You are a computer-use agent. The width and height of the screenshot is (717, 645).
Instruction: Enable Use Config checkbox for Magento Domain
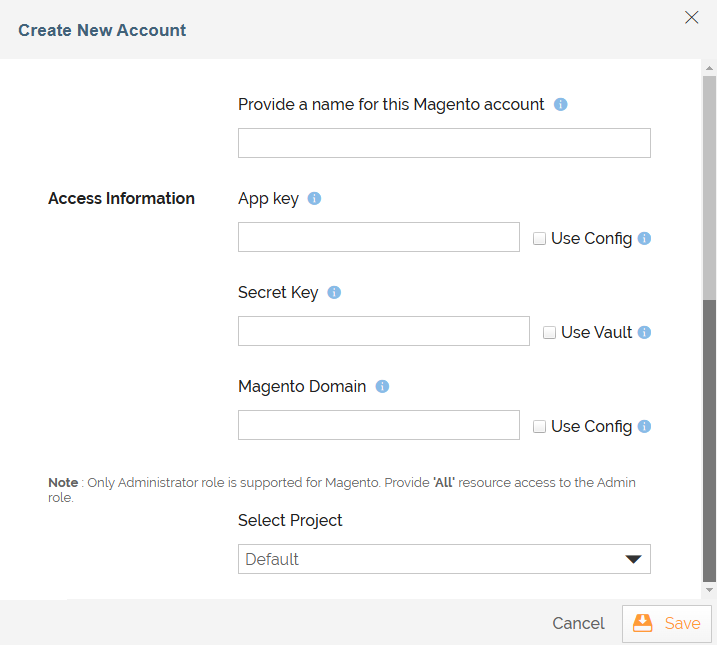click(539, 426)
